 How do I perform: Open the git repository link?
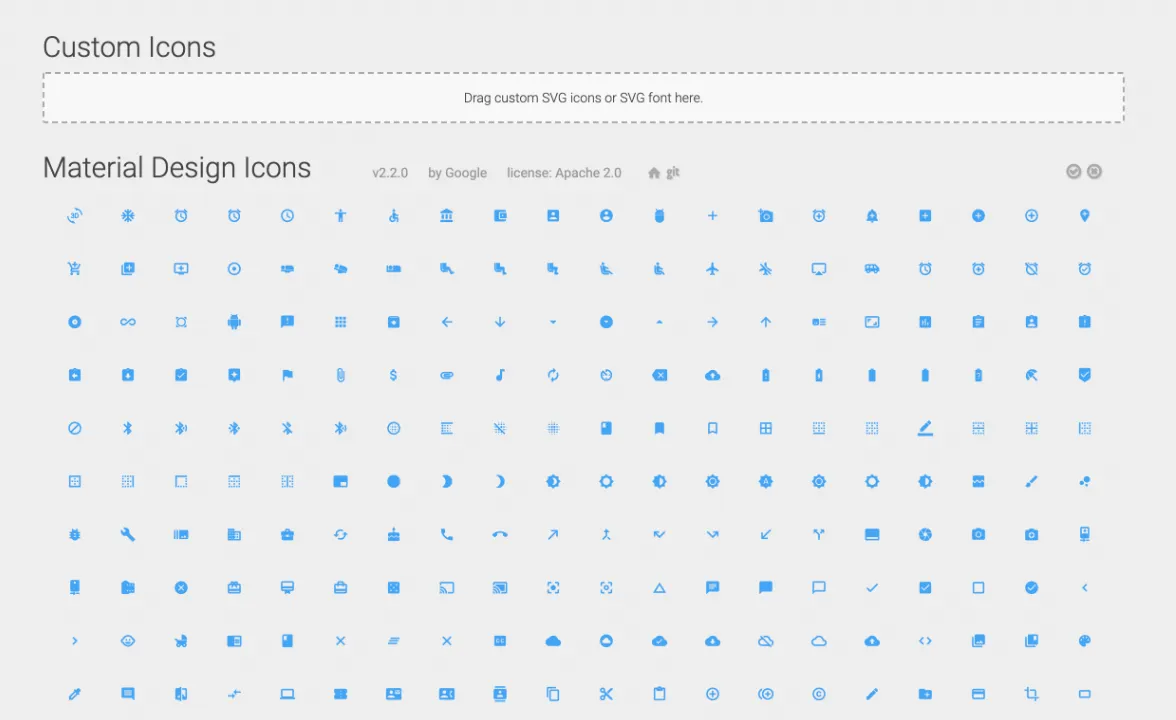[x=673, y=172]
